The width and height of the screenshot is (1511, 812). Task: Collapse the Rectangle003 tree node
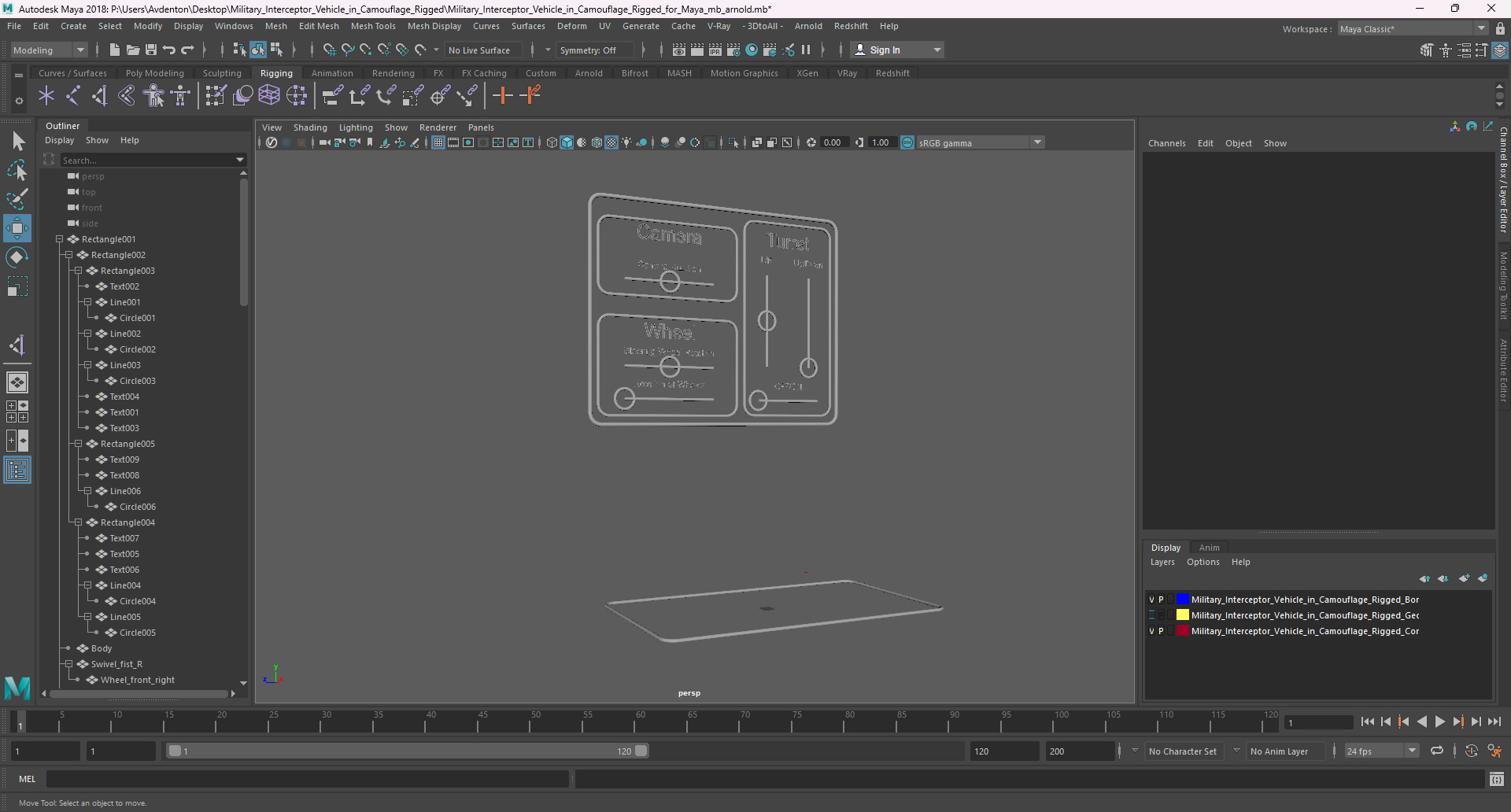(78, 271)
